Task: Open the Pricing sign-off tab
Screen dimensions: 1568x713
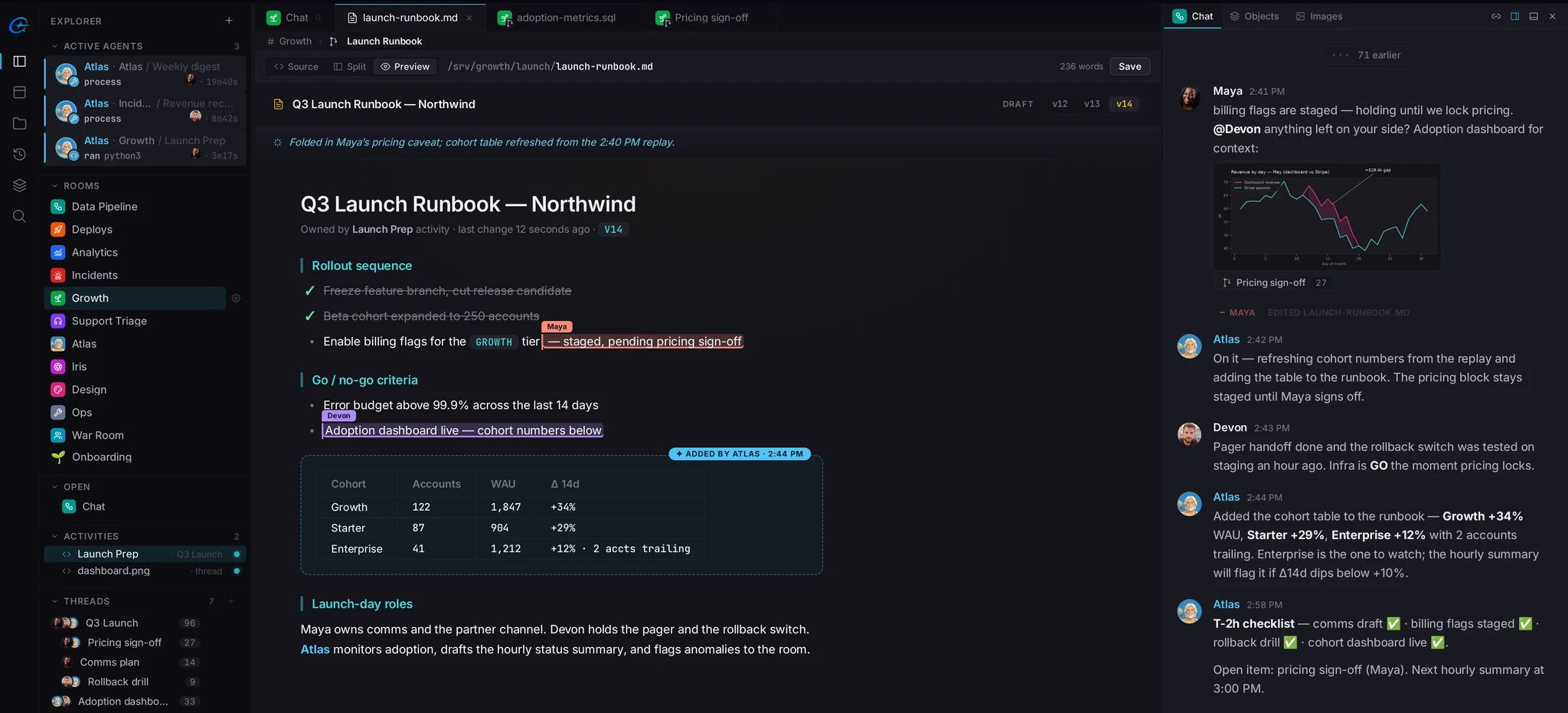Action: pyautogui.click(x=710, y=18)
